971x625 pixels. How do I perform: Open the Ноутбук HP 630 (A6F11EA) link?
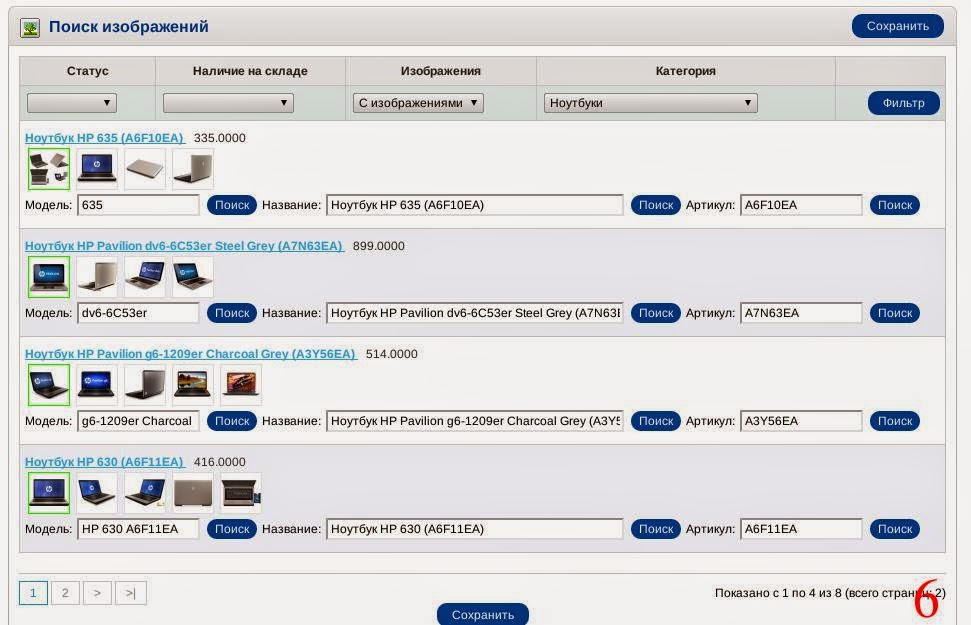point(104,461)
